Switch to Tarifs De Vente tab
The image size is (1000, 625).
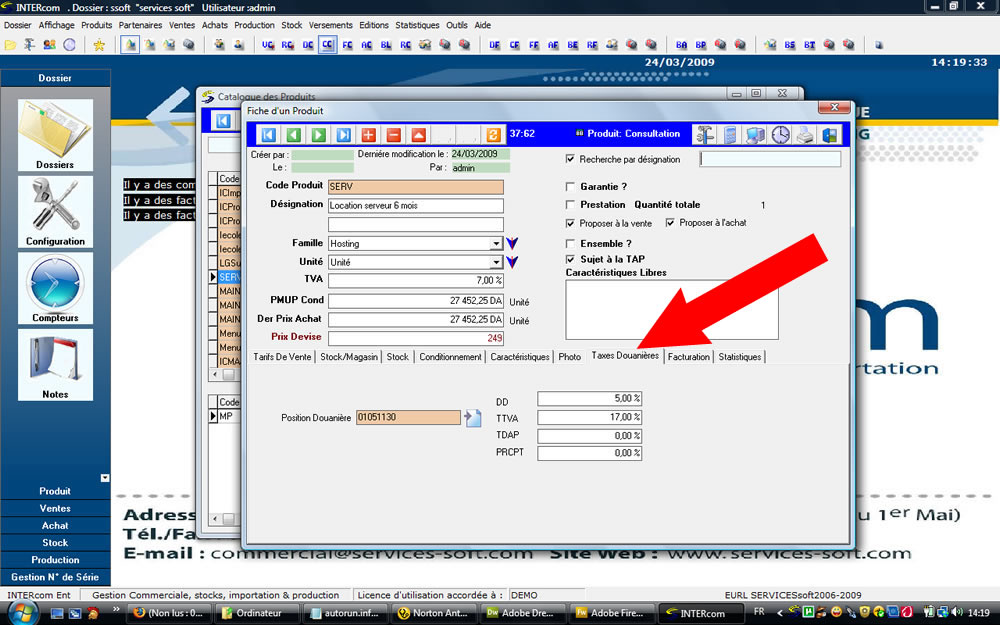pos(283,357)
